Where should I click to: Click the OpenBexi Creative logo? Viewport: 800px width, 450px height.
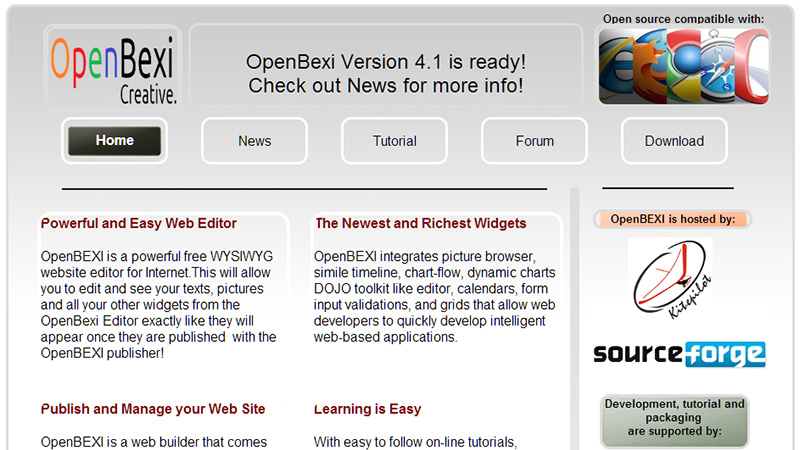point(113,68)
